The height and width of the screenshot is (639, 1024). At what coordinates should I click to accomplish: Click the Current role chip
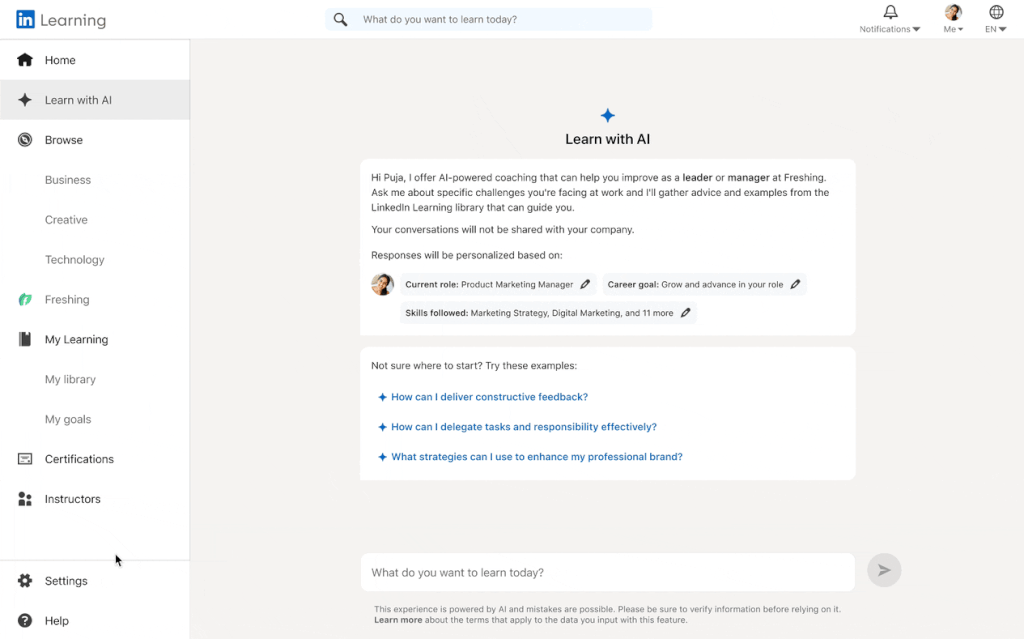[x=498, y=284]
